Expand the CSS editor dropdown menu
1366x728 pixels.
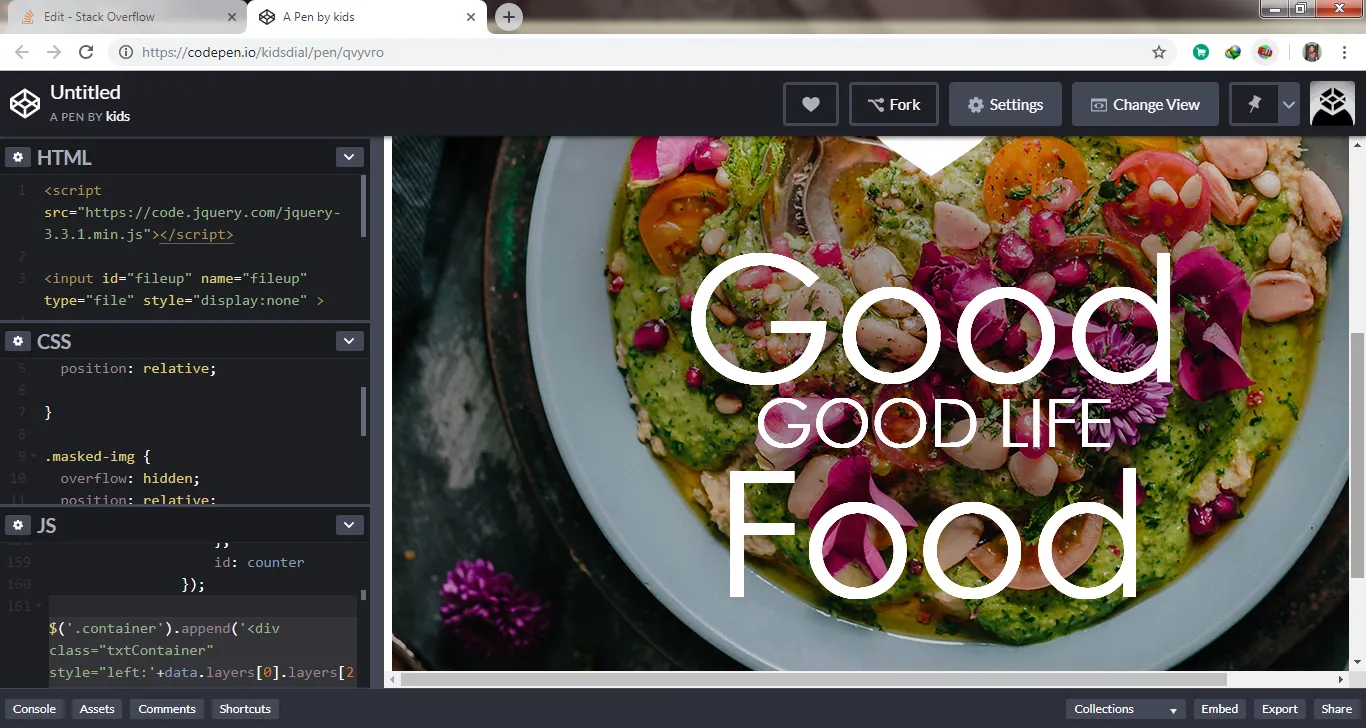(x=349, y=341)
